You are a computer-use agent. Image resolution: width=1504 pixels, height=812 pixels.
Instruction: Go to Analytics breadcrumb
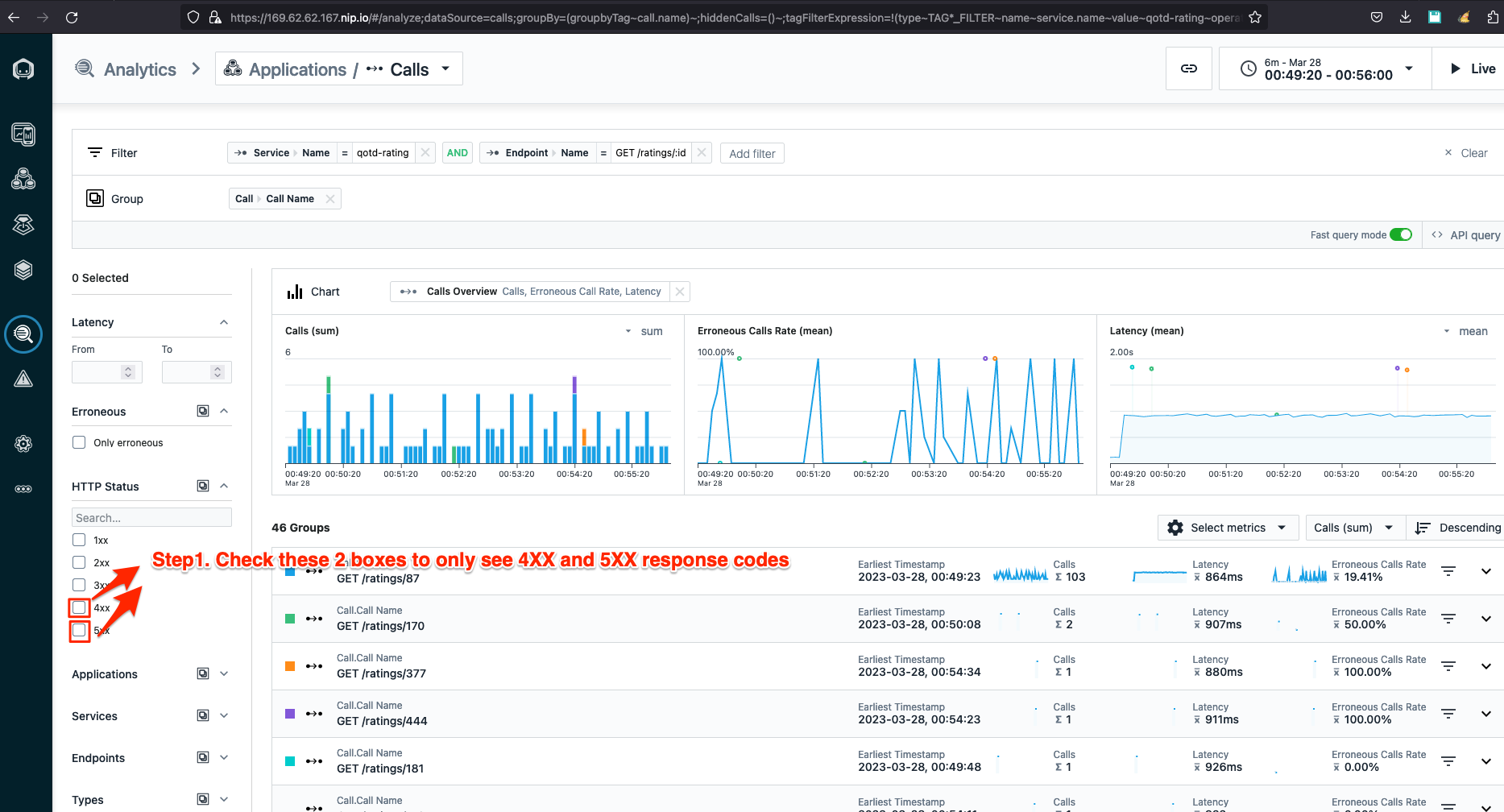coord(126,69)
